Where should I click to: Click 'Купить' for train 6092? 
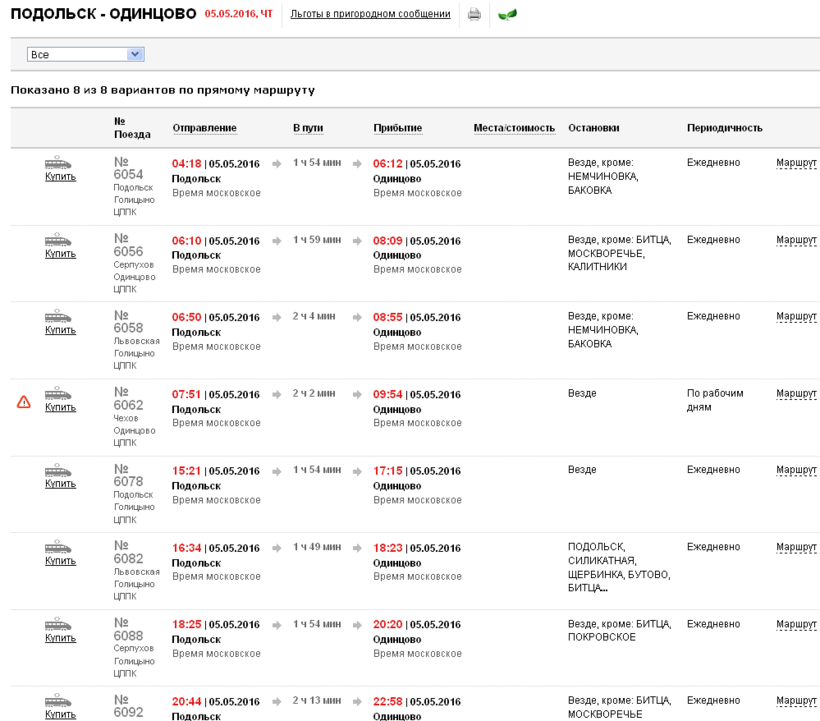tap(60, 714)
